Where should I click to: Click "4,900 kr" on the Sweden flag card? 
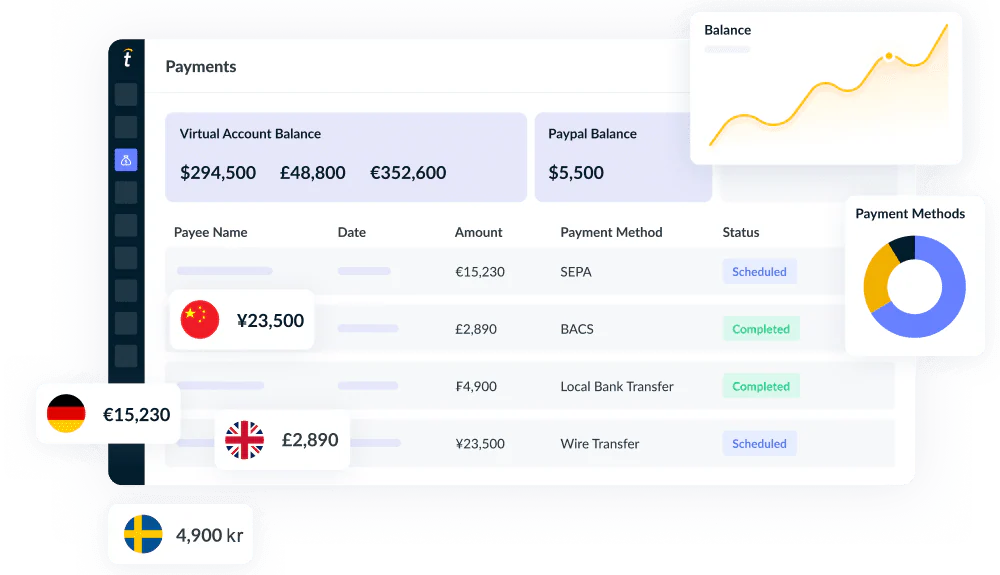click(x=209, y=535)
